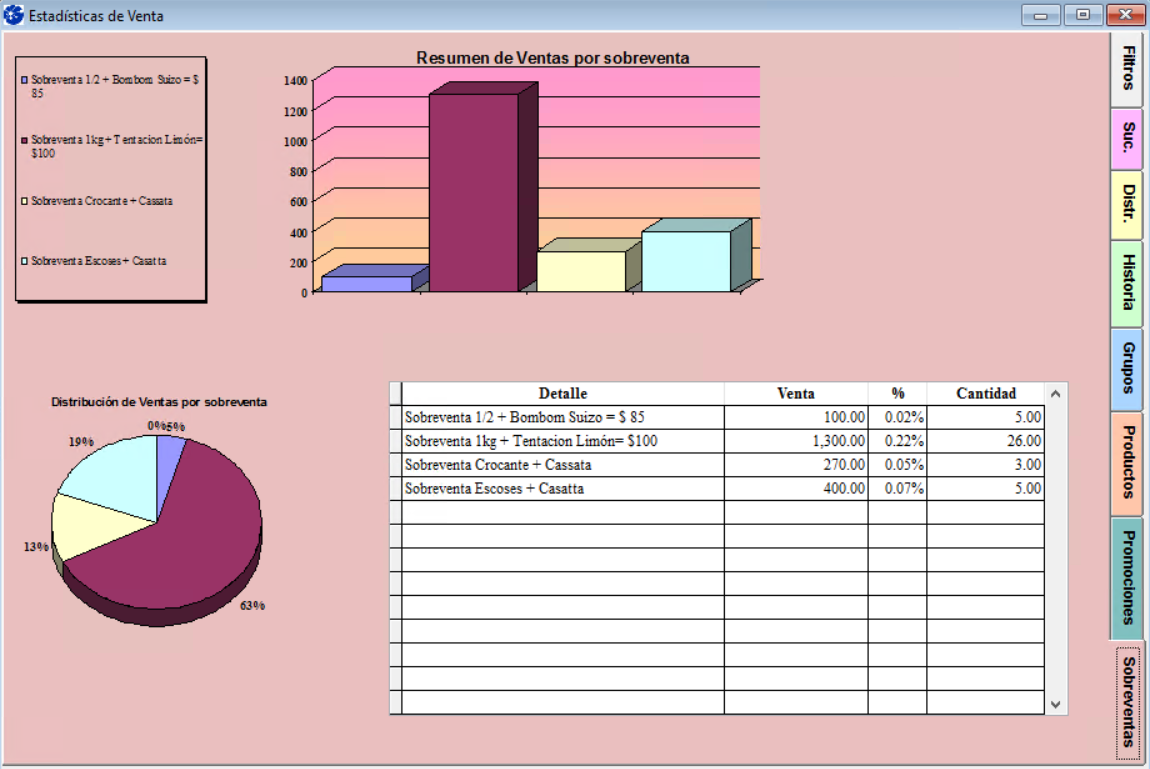The height and width of the screenshot is (769, 1150).
Task: Click the light cyan bar in chart
Action: point(686,262)
